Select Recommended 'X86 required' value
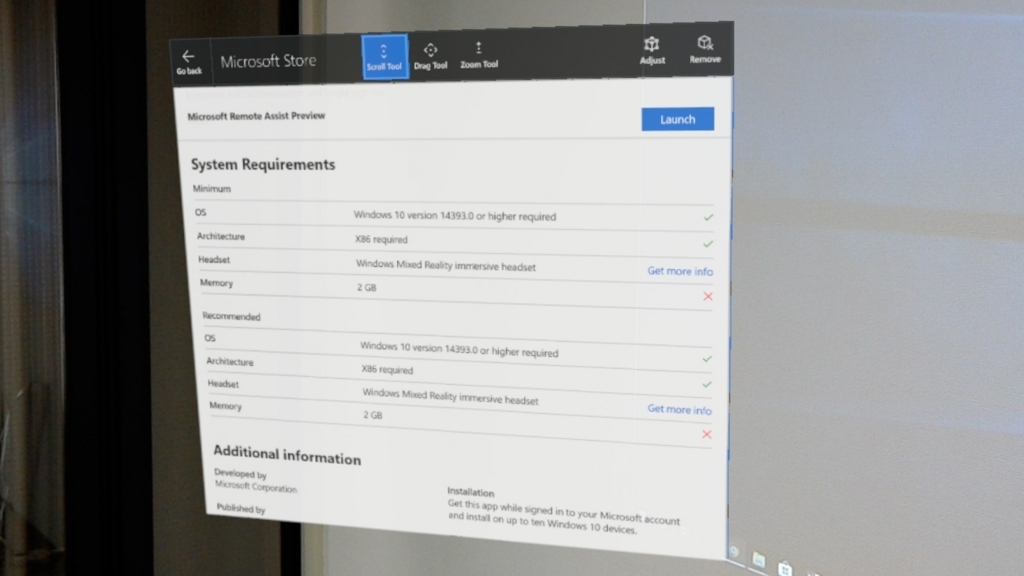Viewport: 1024px width, 576px height. click(x=387, y=370)
